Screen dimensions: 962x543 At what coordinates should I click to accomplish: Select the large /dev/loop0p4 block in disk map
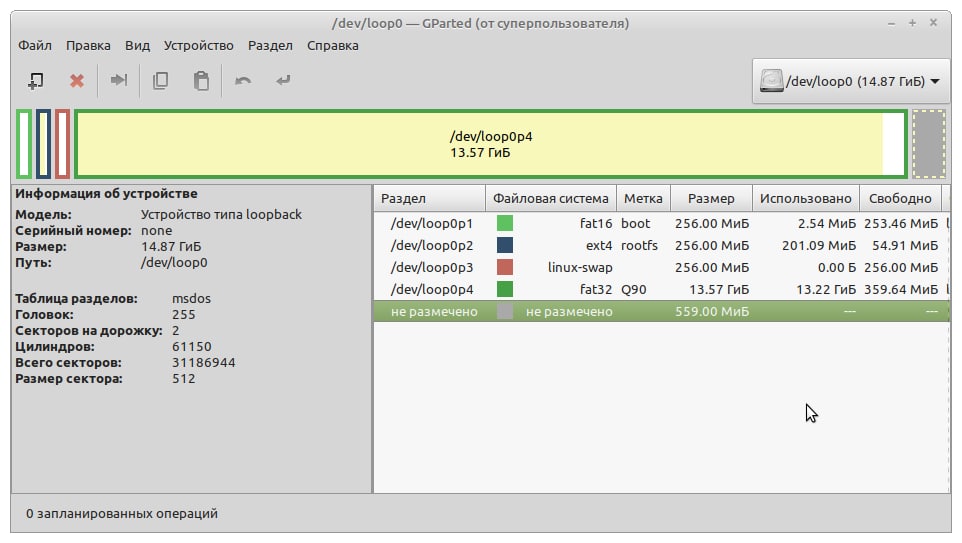pos(491,144)
